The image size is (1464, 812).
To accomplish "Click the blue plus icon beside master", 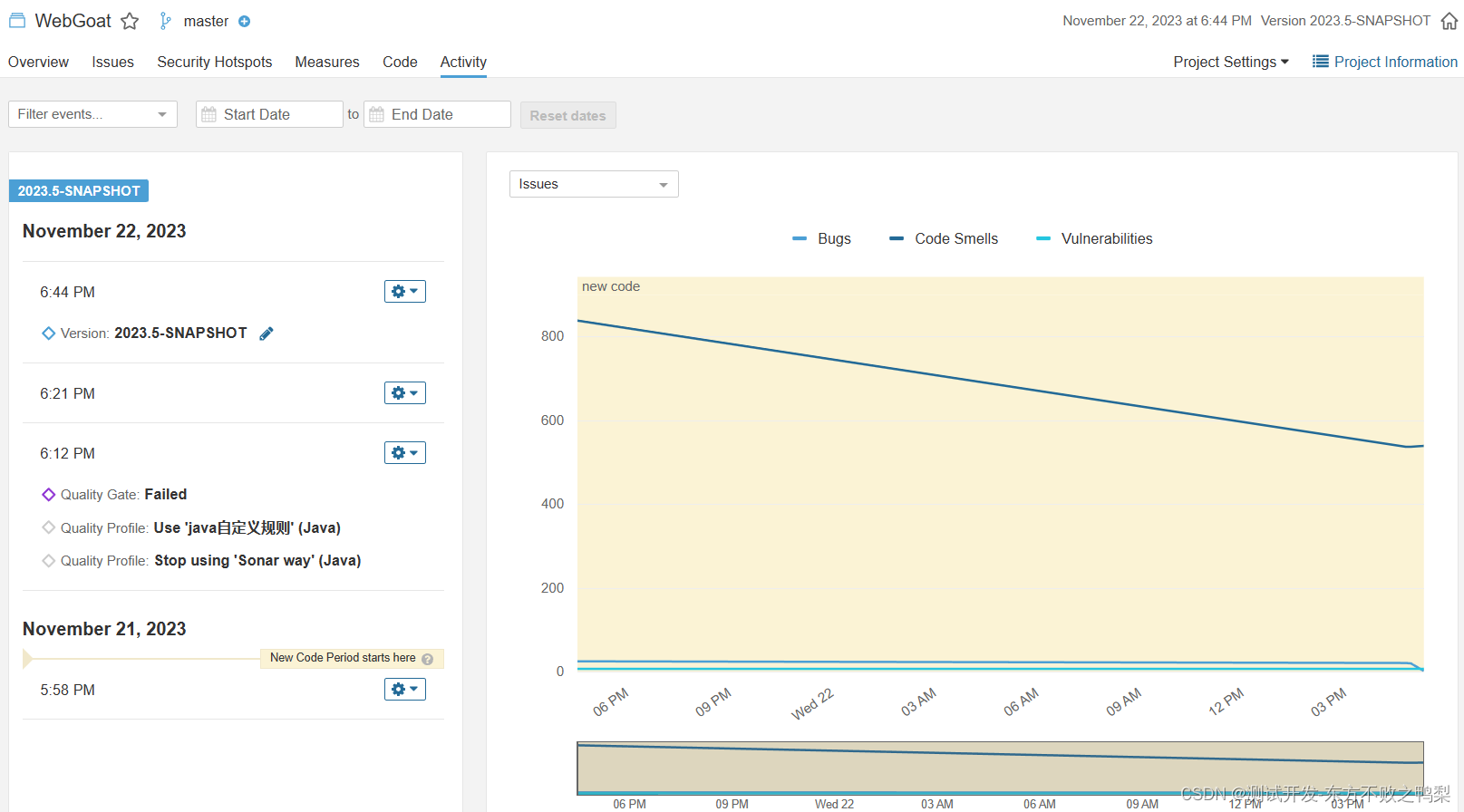I will pyautogui.click(x=244, y=22).
